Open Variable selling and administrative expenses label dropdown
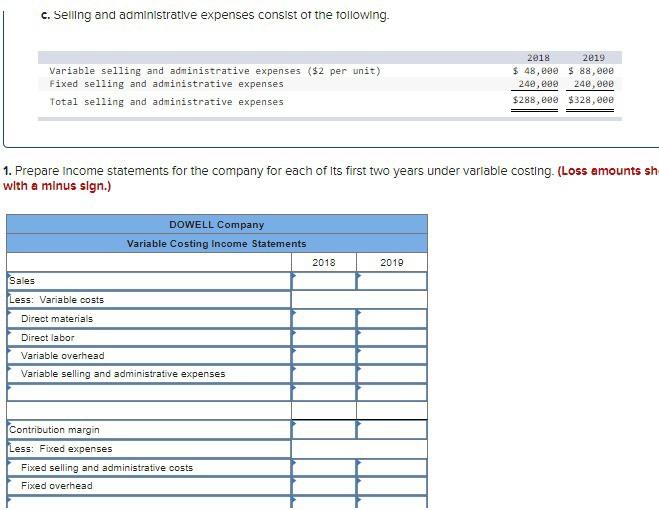 click(x=149, y=374)
